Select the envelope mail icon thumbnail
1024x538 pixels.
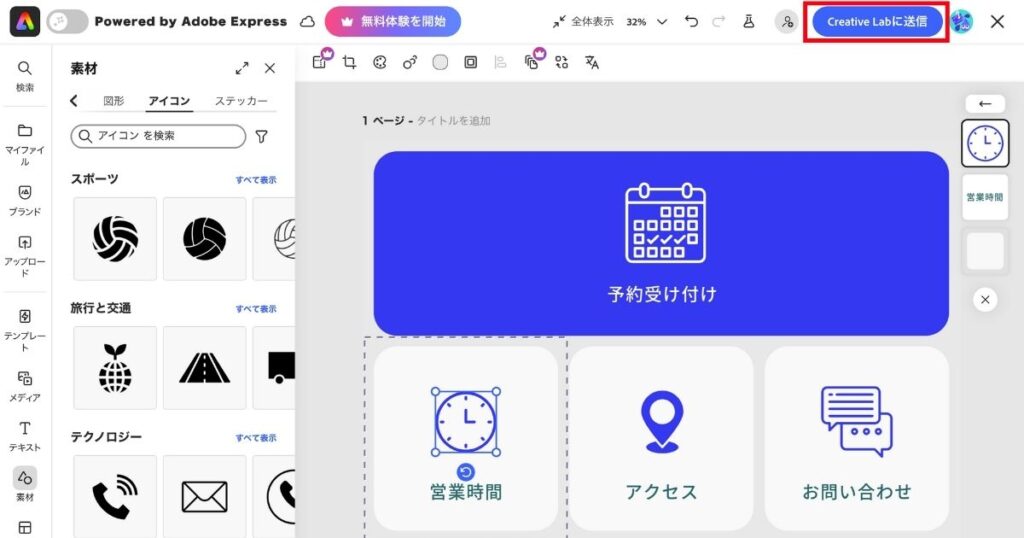point(204,496)
